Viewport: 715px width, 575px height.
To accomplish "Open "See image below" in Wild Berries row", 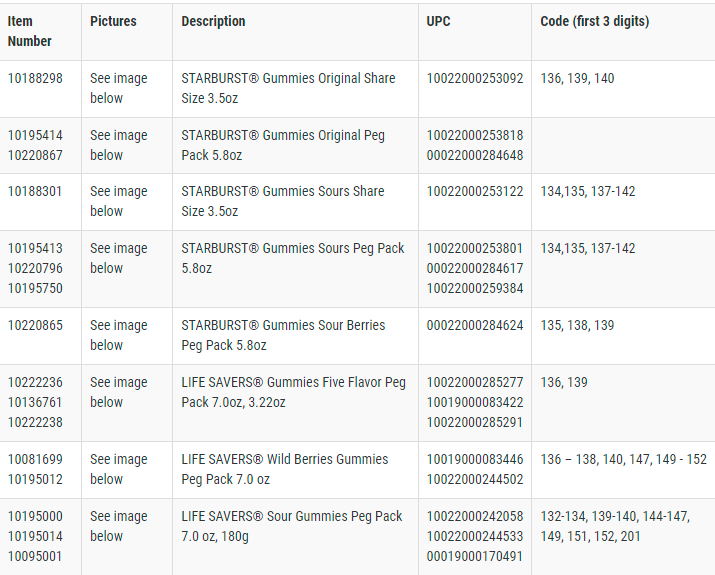I will click(118, 469).
